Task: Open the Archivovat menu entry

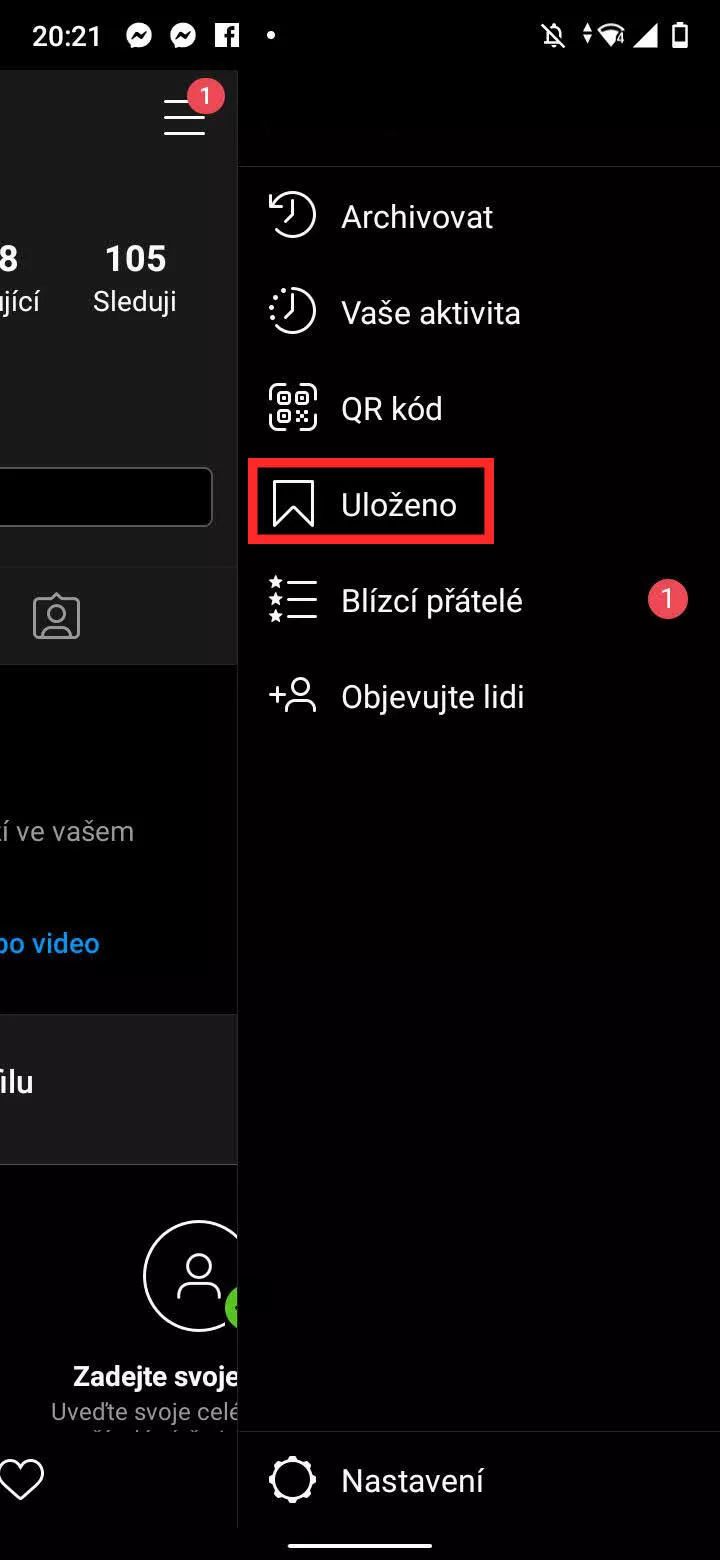Action: (x=479, y=216)
